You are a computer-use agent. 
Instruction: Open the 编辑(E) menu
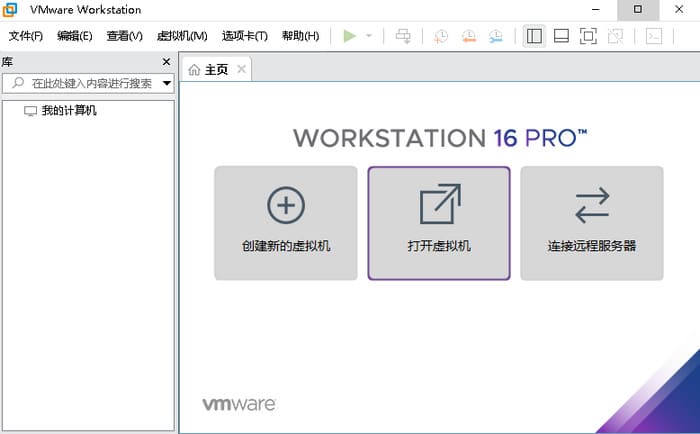point(75,36)
